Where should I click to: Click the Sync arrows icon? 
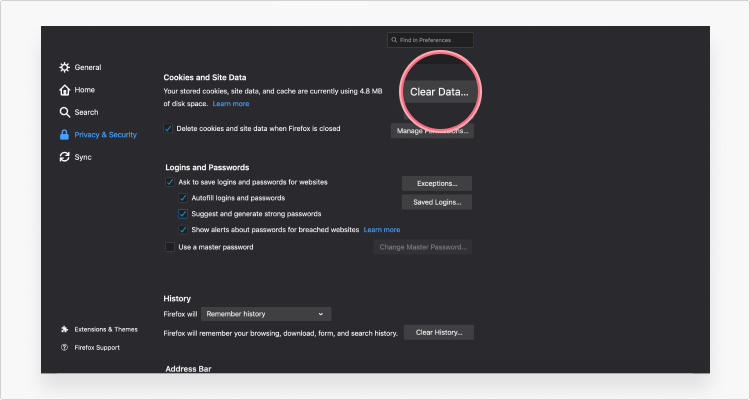tap(65, 157)
